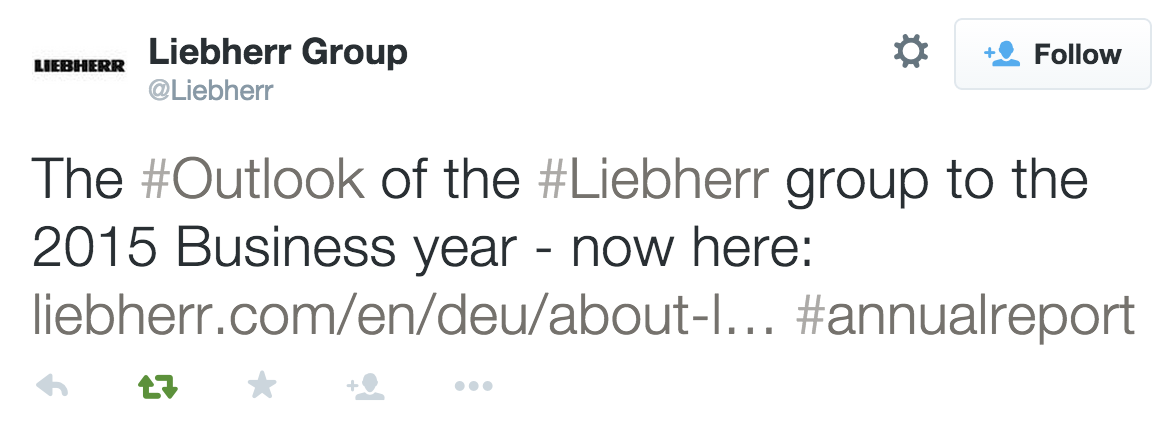Undo the green retweet

click(156, 387)
